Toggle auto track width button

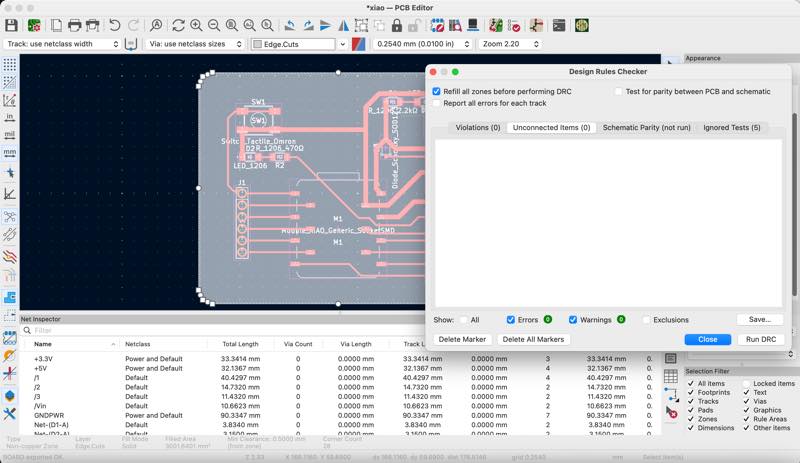tap(131, 44)
